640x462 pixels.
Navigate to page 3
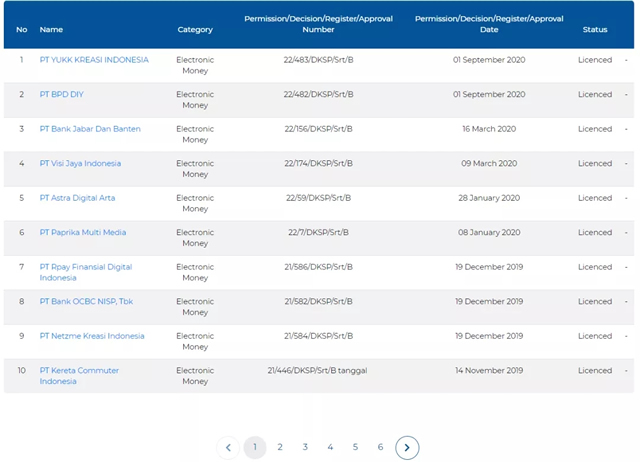305,447
